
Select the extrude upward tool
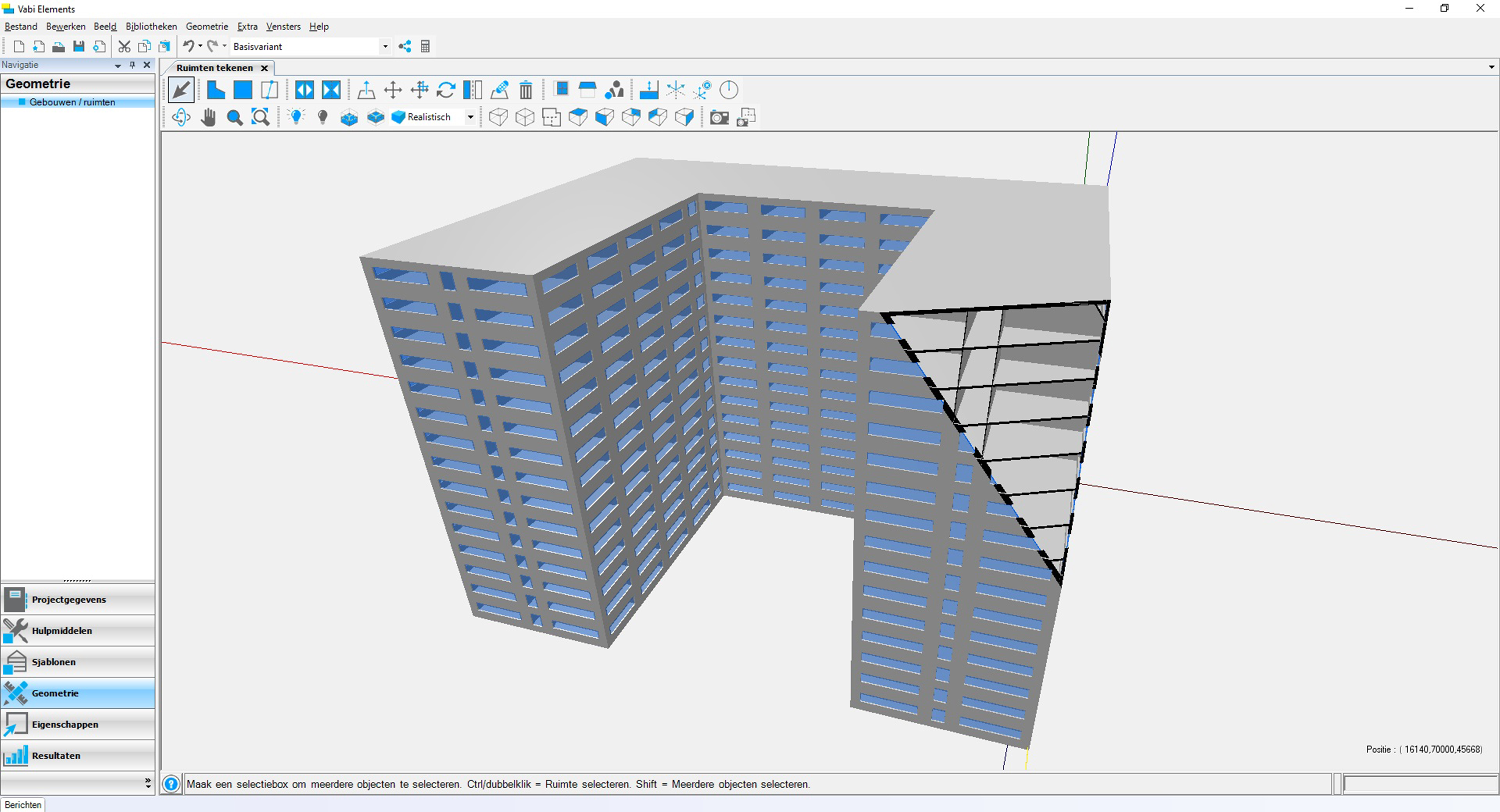tap(366, 90)
